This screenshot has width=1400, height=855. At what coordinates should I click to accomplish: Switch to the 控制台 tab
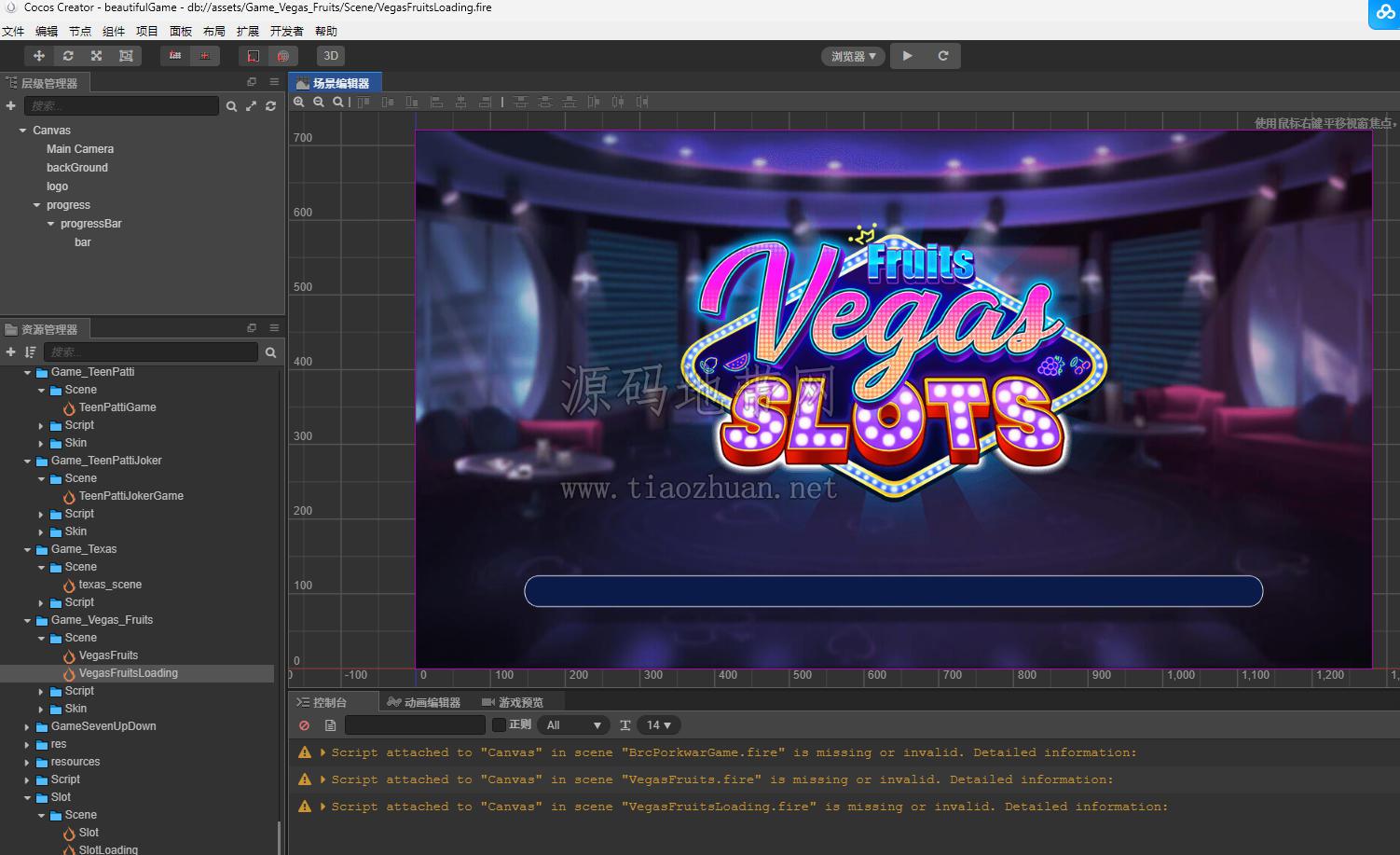point(323,702)
